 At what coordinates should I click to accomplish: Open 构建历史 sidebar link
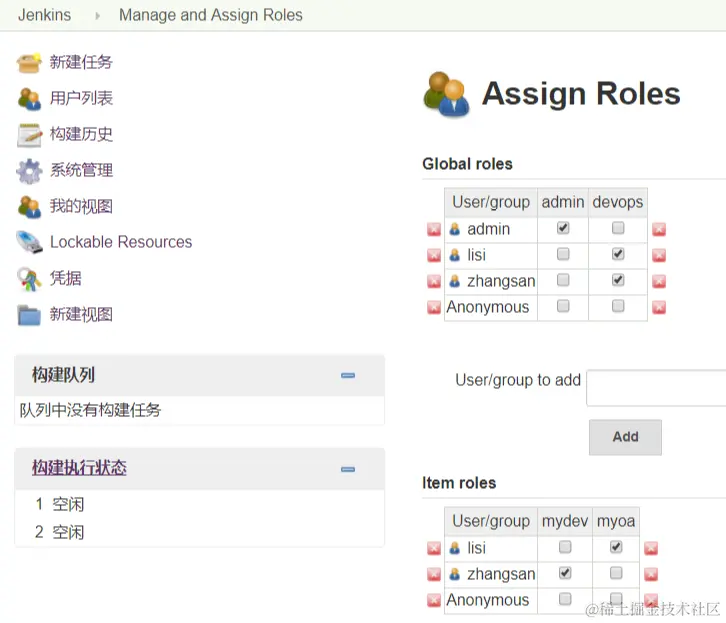click(81, 134)
